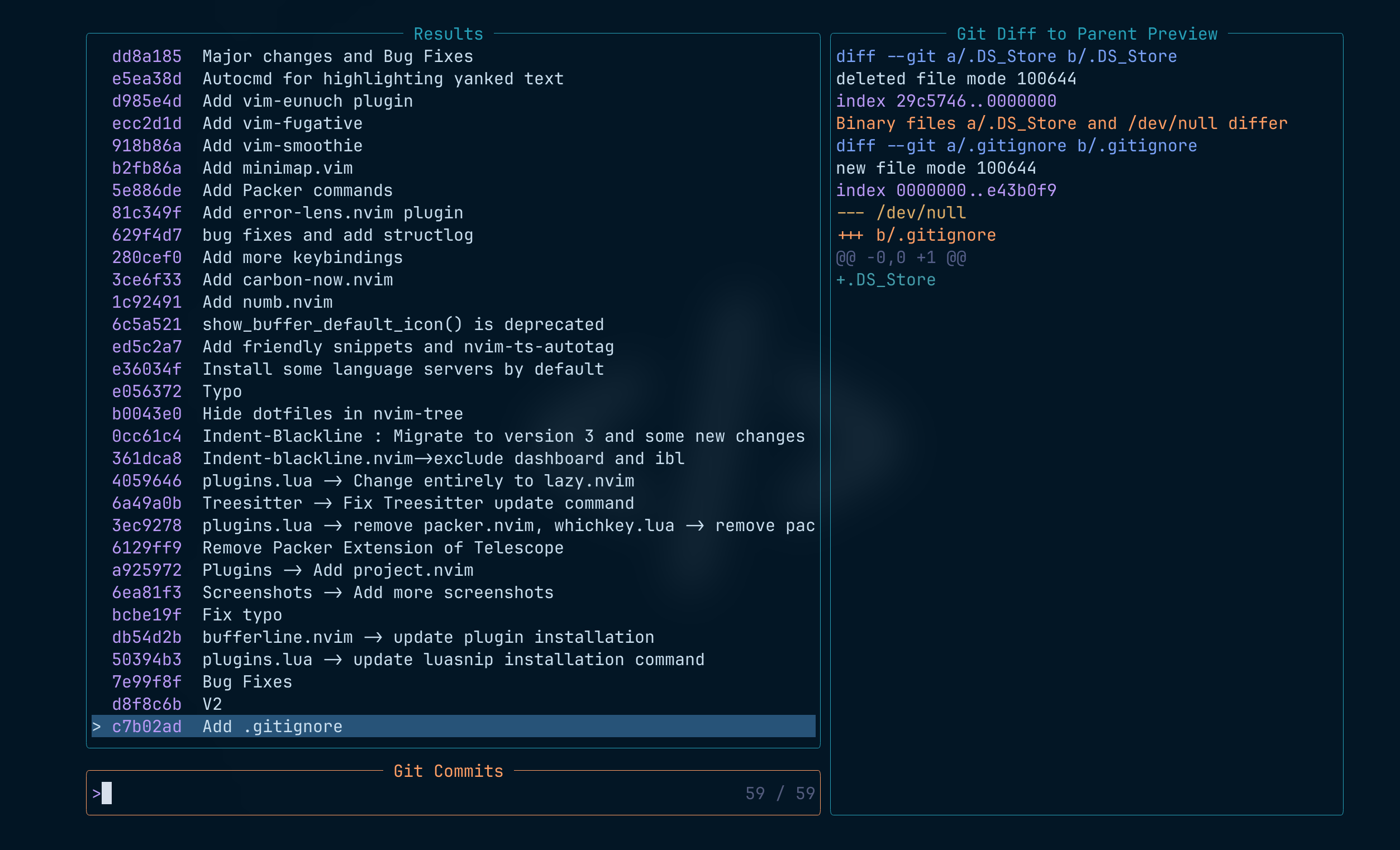Click the 7e99f8f Bug Fixes commit
Viewport: 1400px width, 850px height.
tap(247, 682)
